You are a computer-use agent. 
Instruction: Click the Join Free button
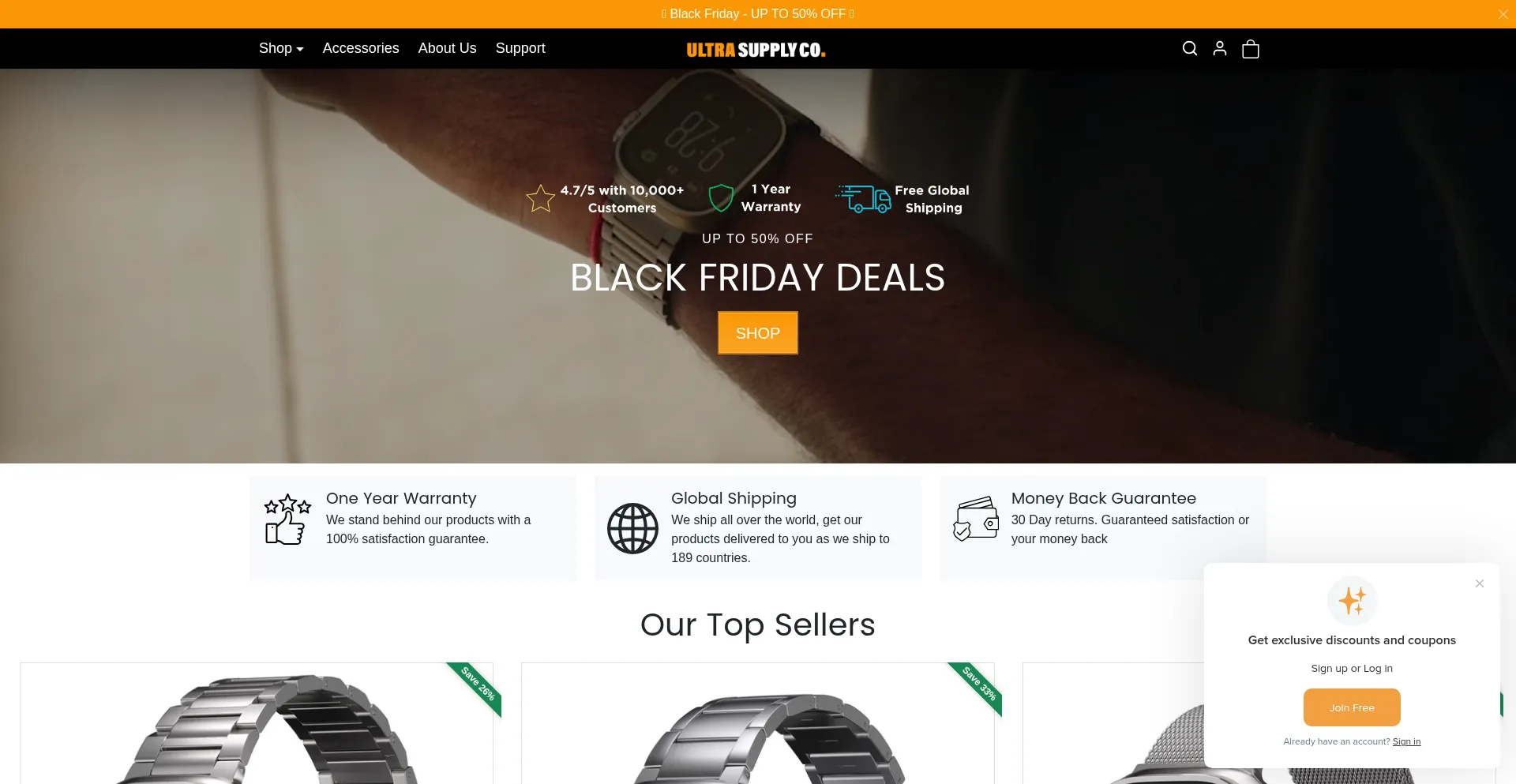coord(1352,707)
